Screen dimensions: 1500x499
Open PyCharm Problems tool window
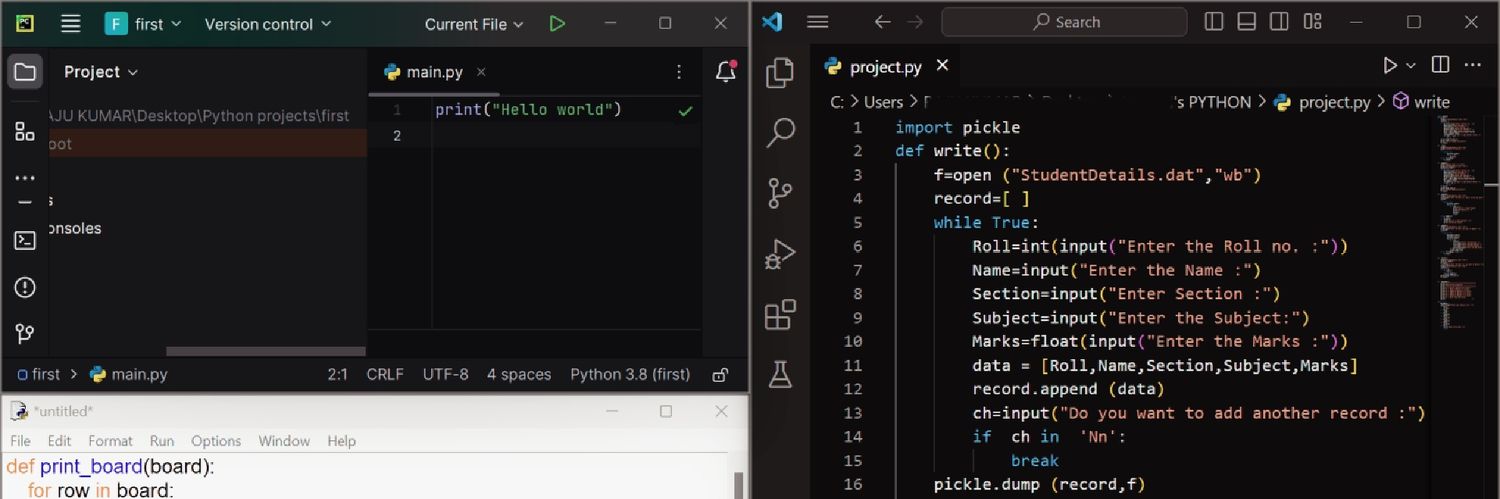tap(25, 288)
